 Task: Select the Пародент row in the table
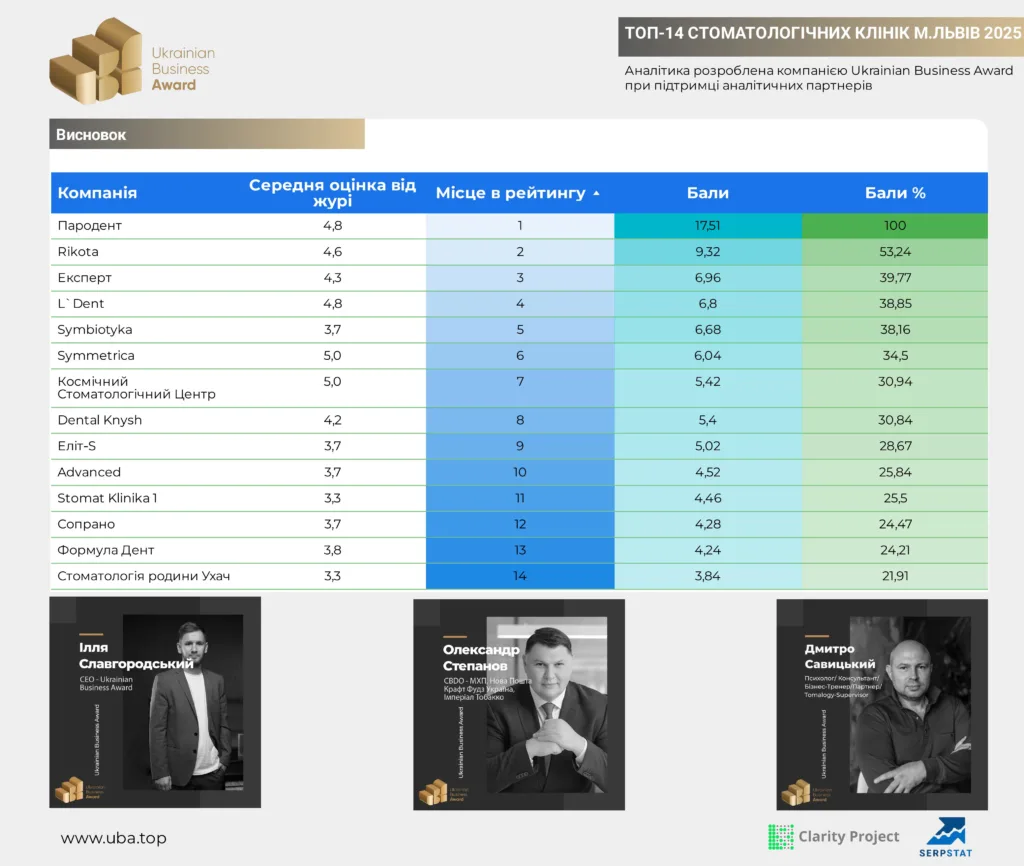click(519, 225)
